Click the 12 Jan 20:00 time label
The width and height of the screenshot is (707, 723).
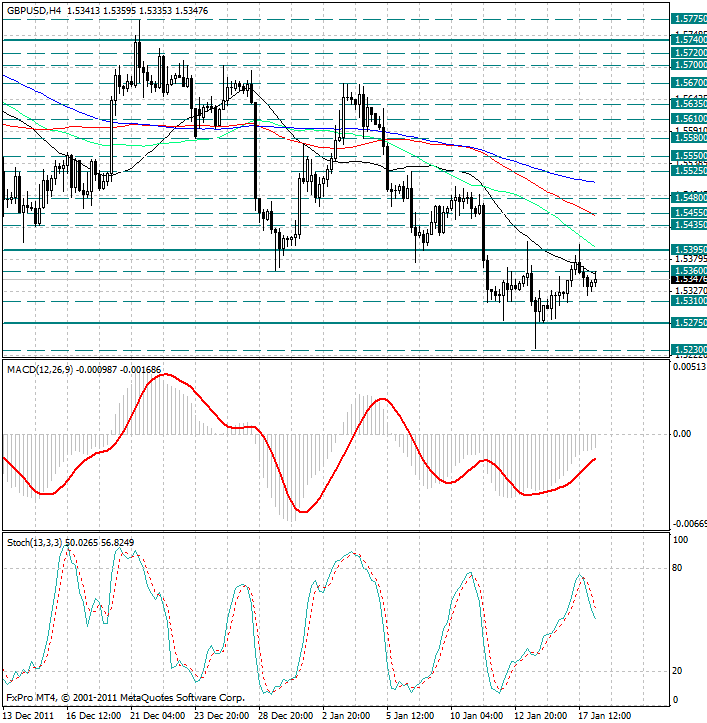click(541, 716)
